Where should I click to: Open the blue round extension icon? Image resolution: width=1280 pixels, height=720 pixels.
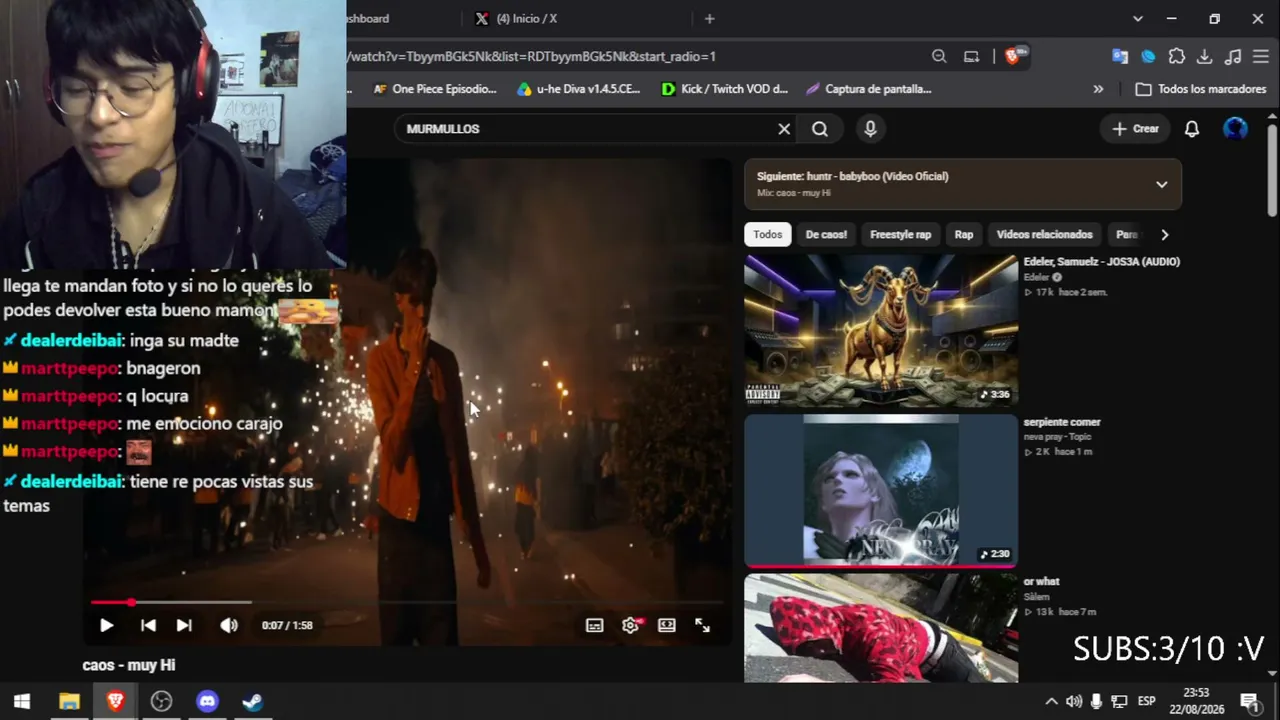coord(1148,56)
